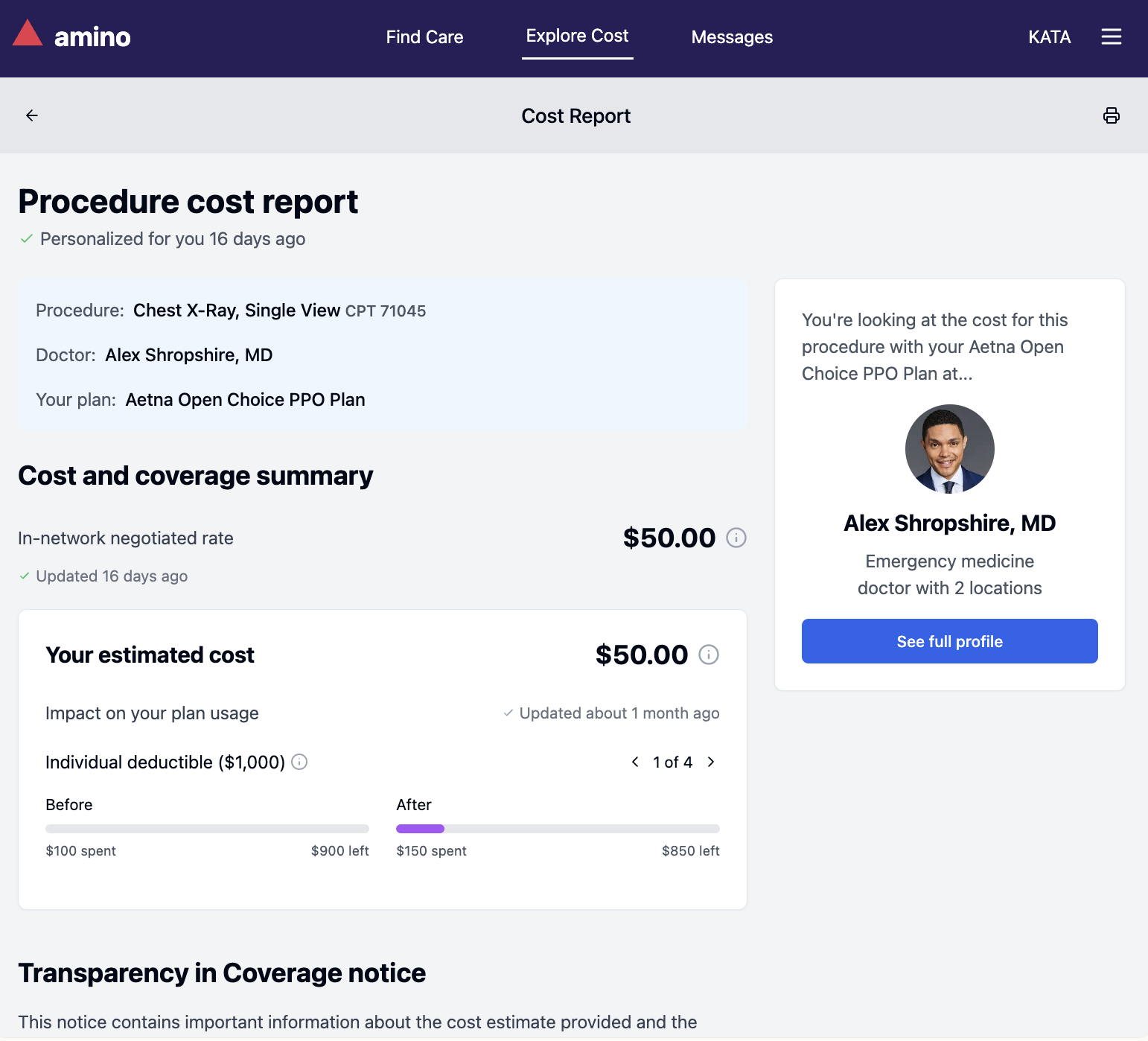1148x1041 pixels.
Task: Click the '$150 spent' value
Action: coord(431,851)
